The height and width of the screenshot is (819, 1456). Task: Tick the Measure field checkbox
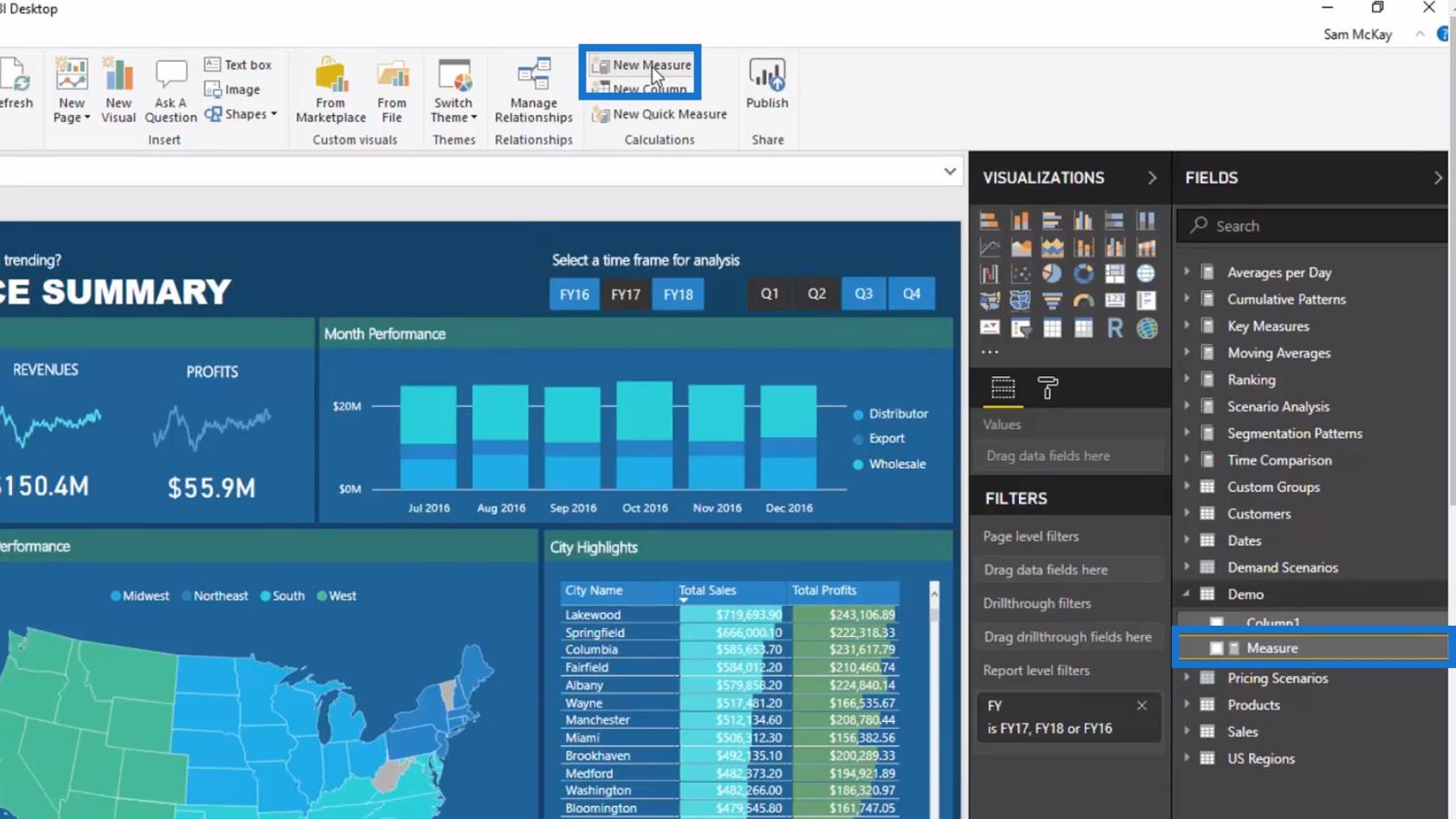pos(1217,648)
